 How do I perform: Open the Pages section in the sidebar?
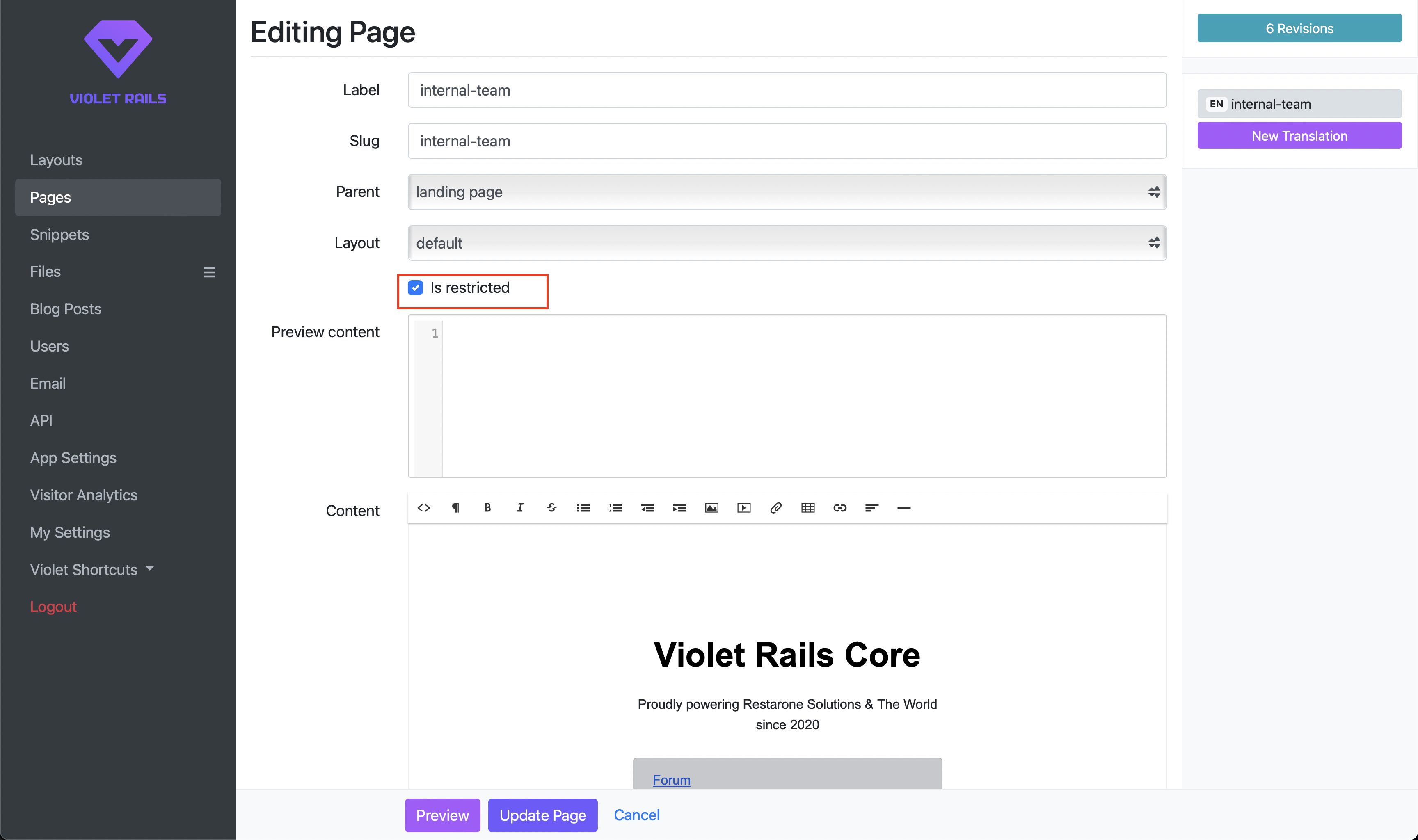(50, 197)
